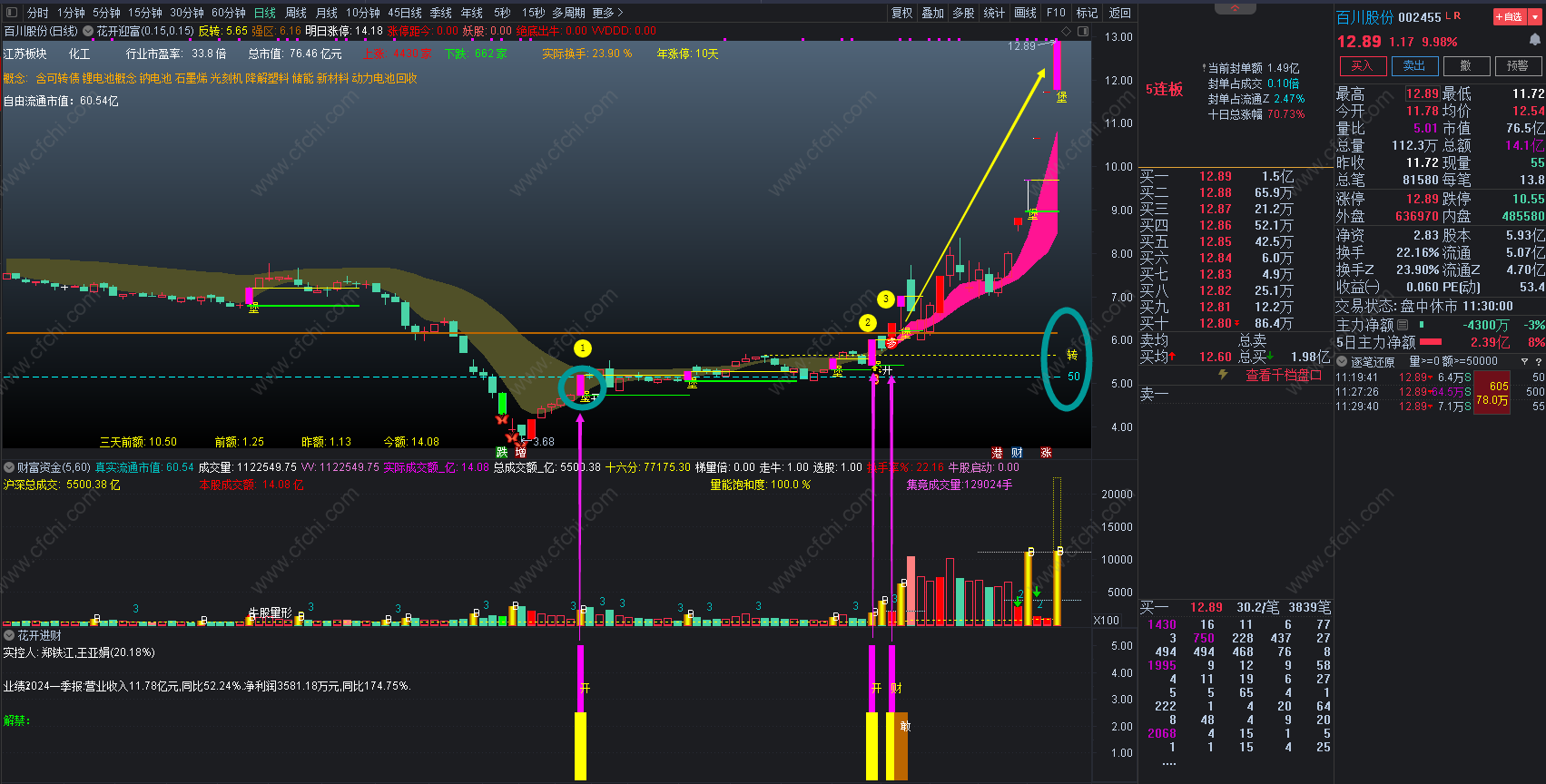
Task: Open the 标记 mark tool
Action: pos(1087,13)
